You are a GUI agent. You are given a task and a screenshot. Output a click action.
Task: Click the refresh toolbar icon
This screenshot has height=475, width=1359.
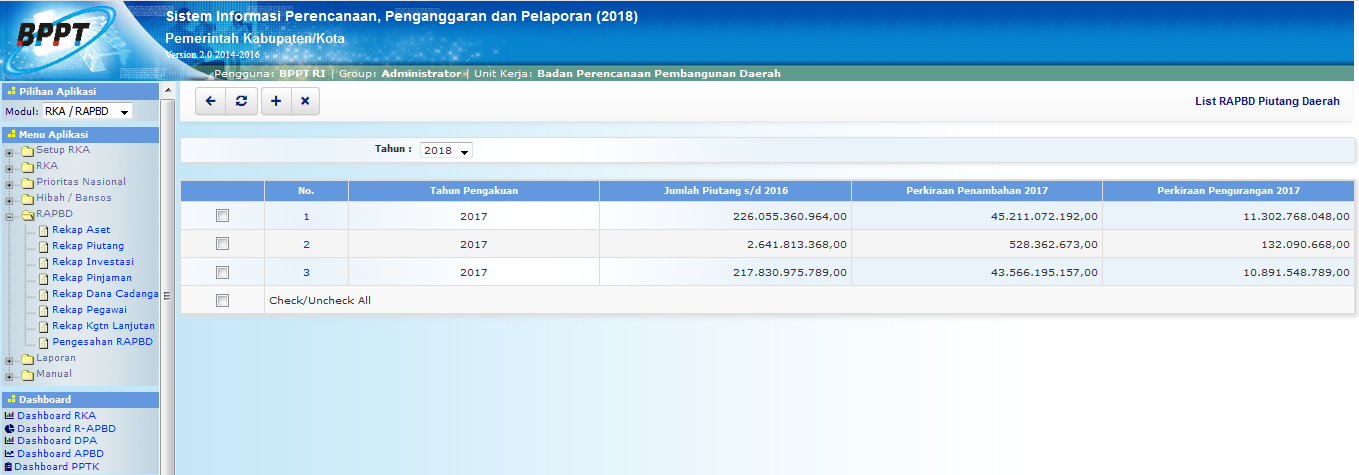(x=241, y=101)
